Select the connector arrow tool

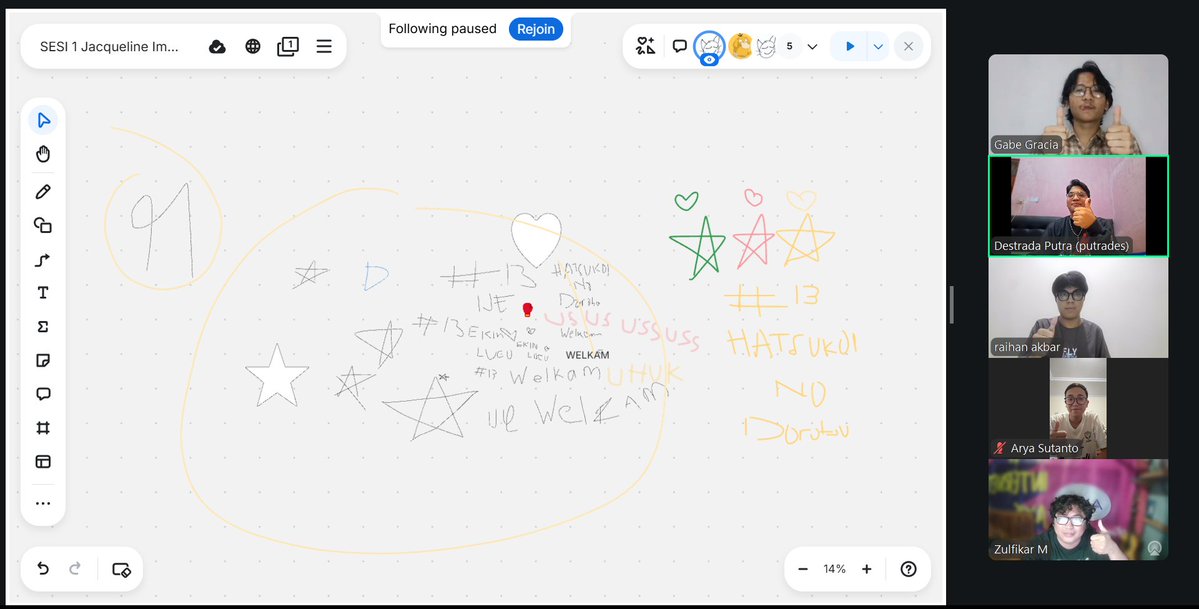(x=43, y=259)
